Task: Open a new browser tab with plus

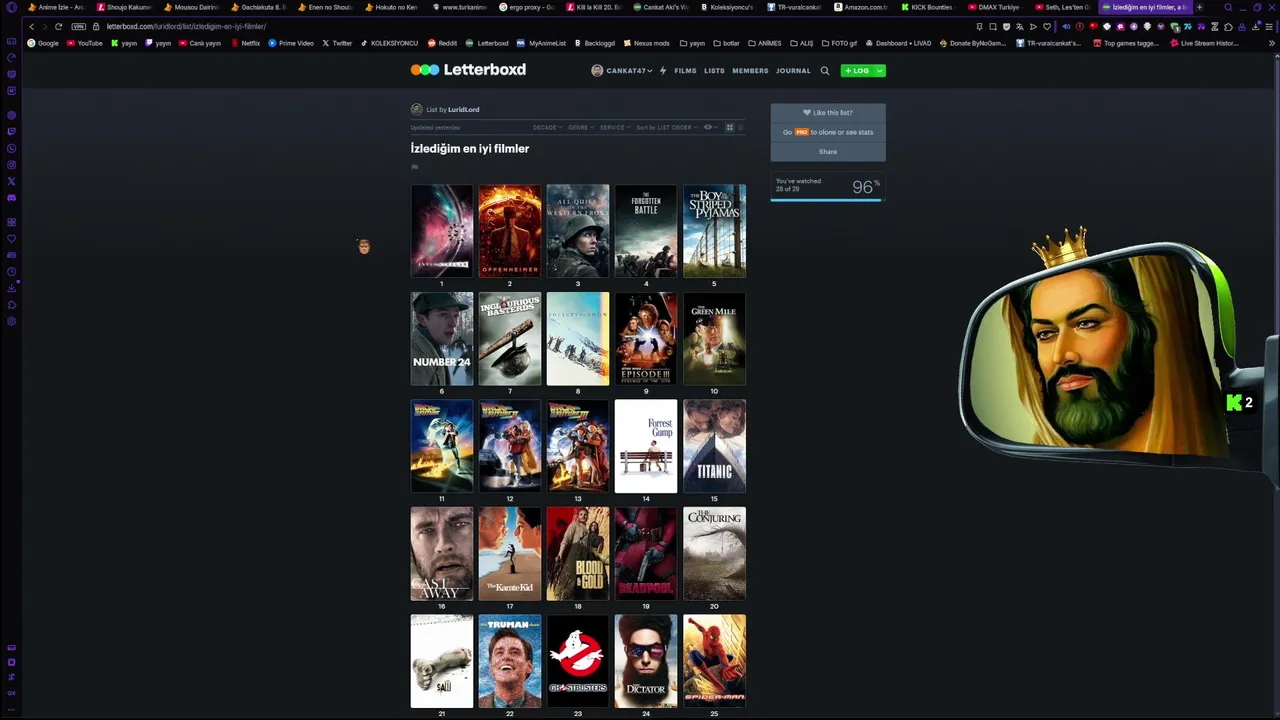Action: click(1200, 7)
